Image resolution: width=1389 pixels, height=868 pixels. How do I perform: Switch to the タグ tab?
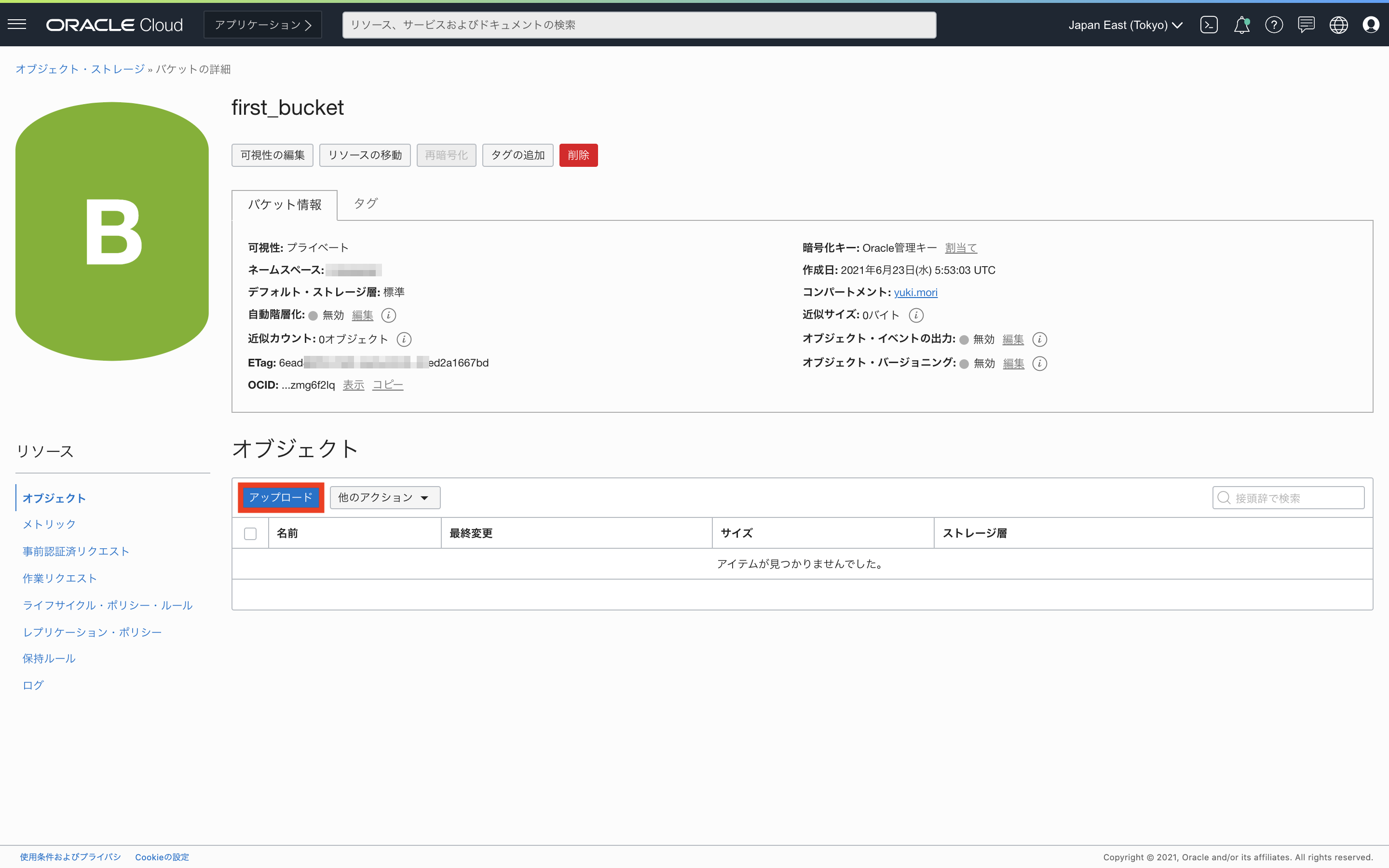click(365, 204)
